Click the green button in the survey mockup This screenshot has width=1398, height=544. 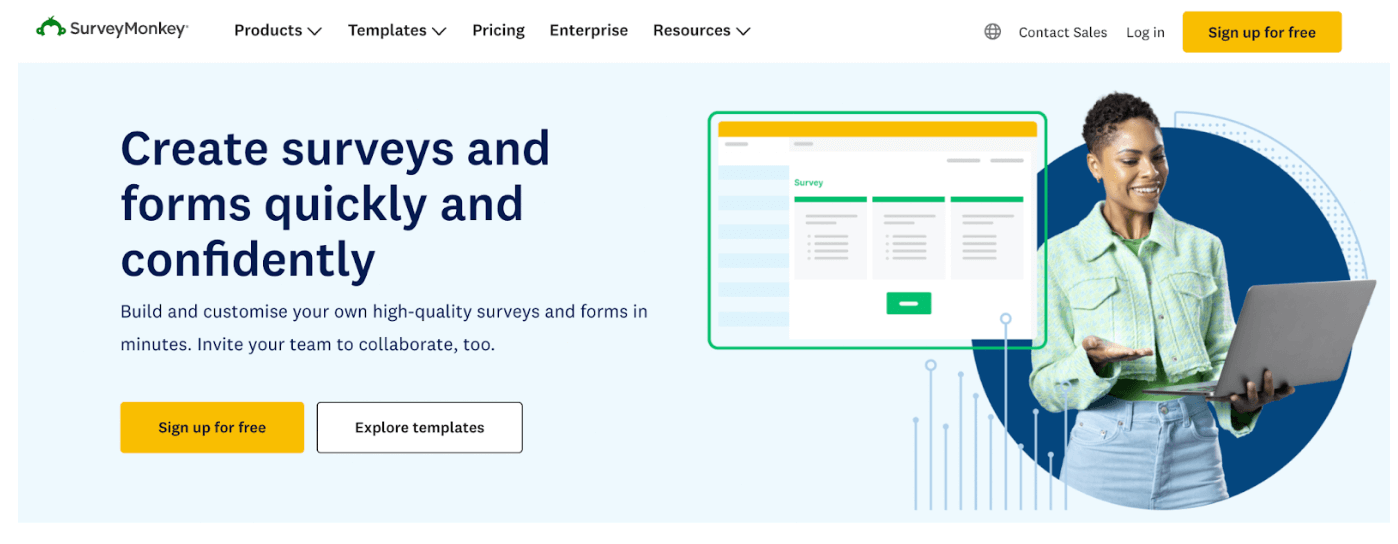tap(908, 303)
